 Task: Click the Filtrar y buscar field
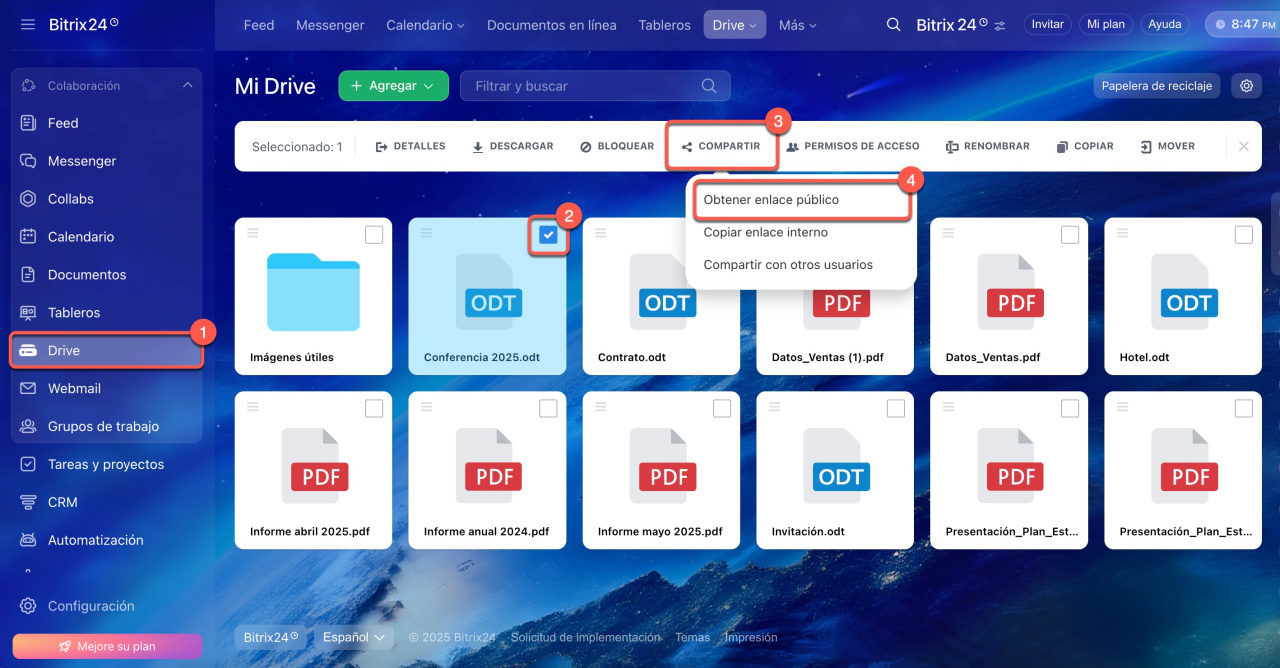[x=585, y=86]
